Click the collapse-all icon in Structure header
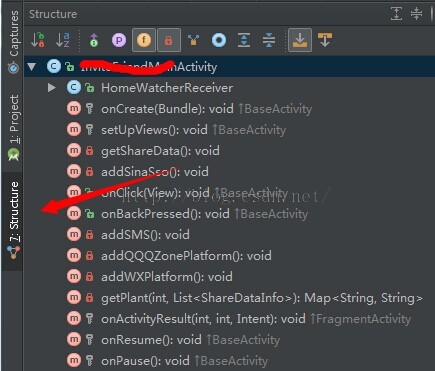 pos(417,14)
